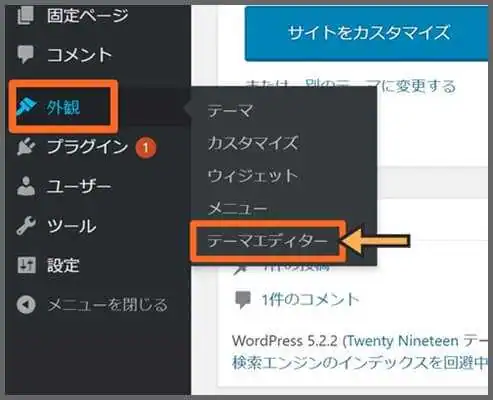Image resolution: width=493 pixels, height=400 pixels.
Task: Open 固定ページ in the sidebar
Action: click(87, 15)
